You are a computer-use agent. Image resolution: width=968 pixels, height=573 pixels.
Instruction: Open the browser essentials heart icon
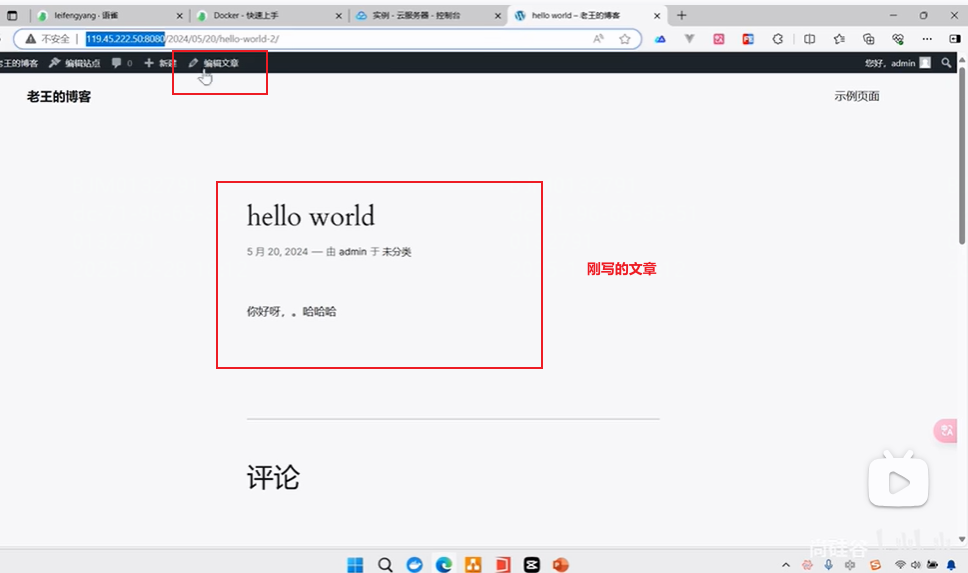898,39
